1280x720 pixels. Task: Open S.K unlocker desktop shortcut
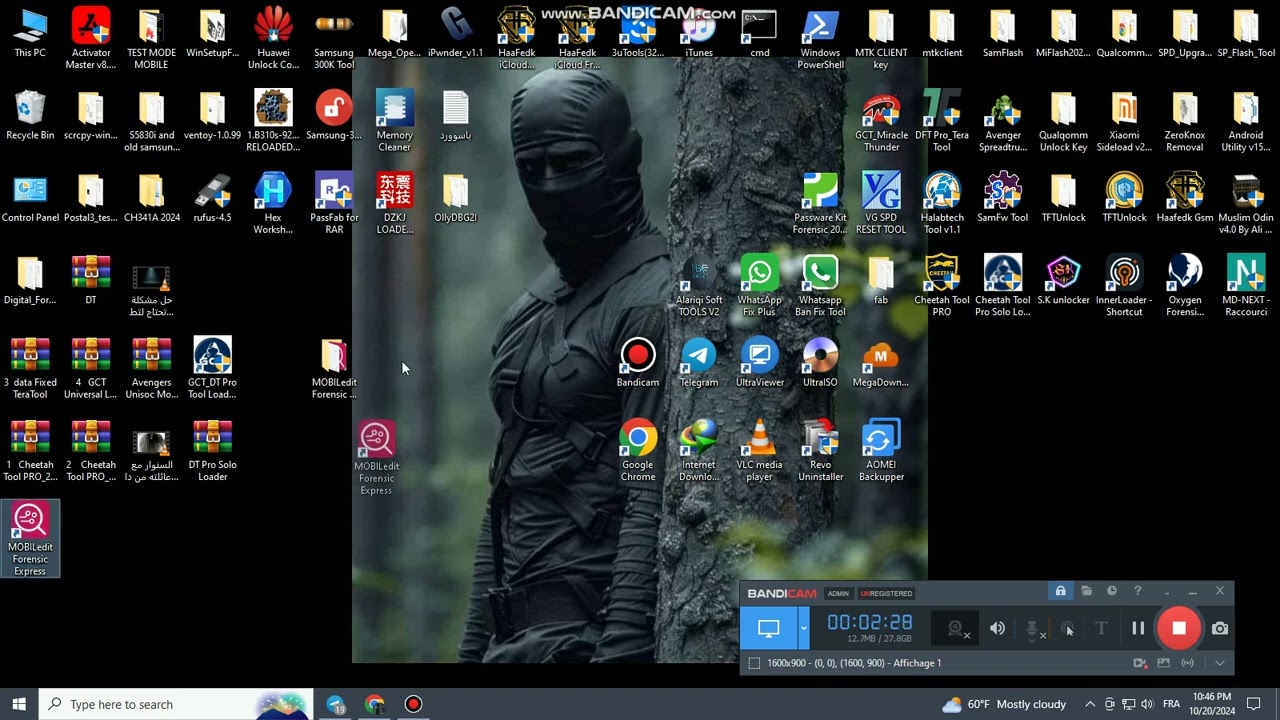point(1063,280)
